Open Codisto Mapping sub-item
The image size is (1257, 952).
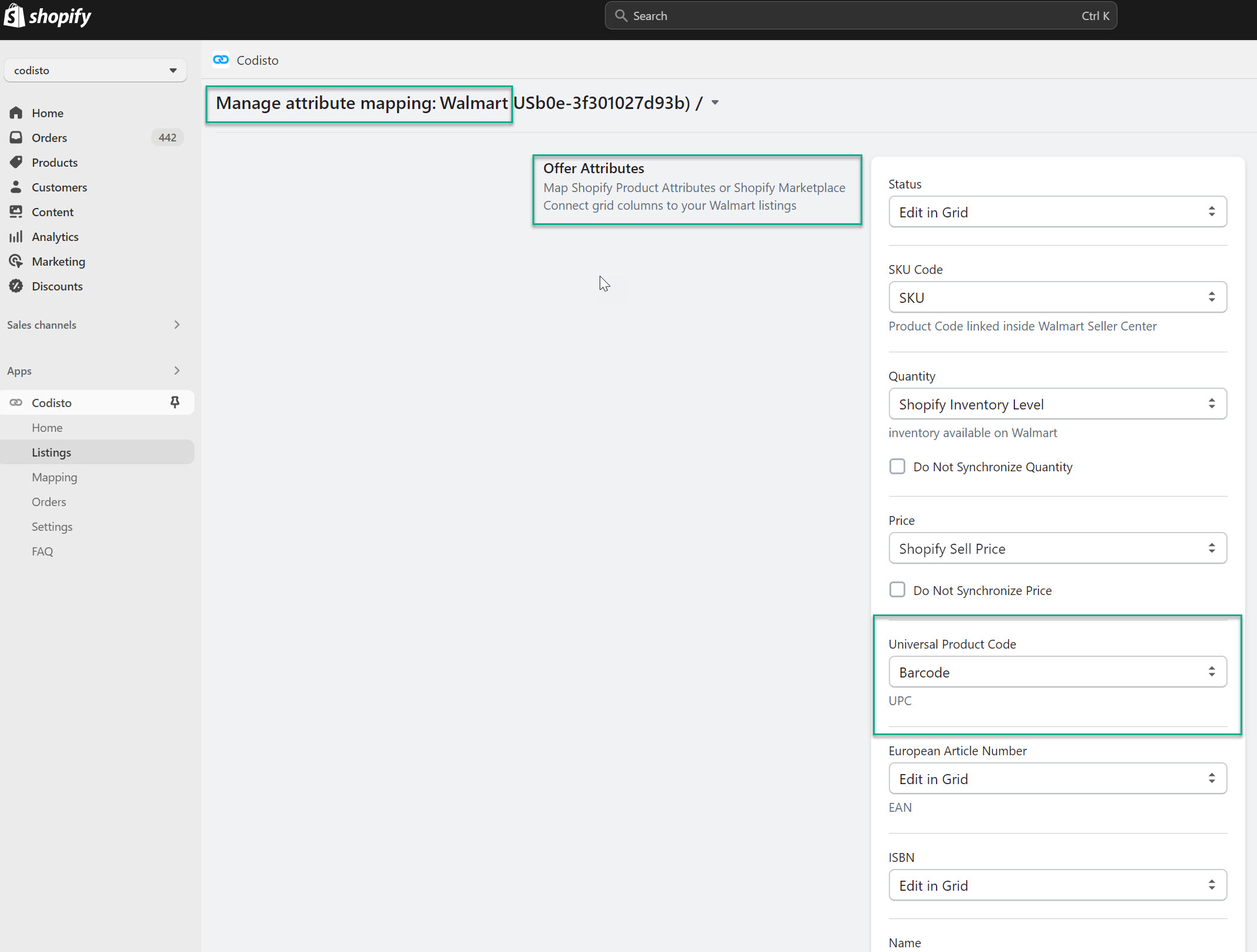[x=54, y=477]
